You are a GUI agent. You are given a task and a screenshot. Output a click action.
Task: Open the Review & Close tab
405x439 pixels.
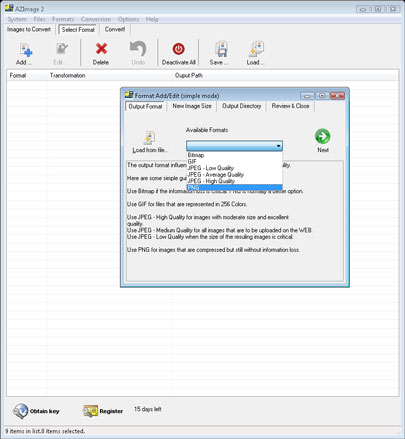pos(290,106)
